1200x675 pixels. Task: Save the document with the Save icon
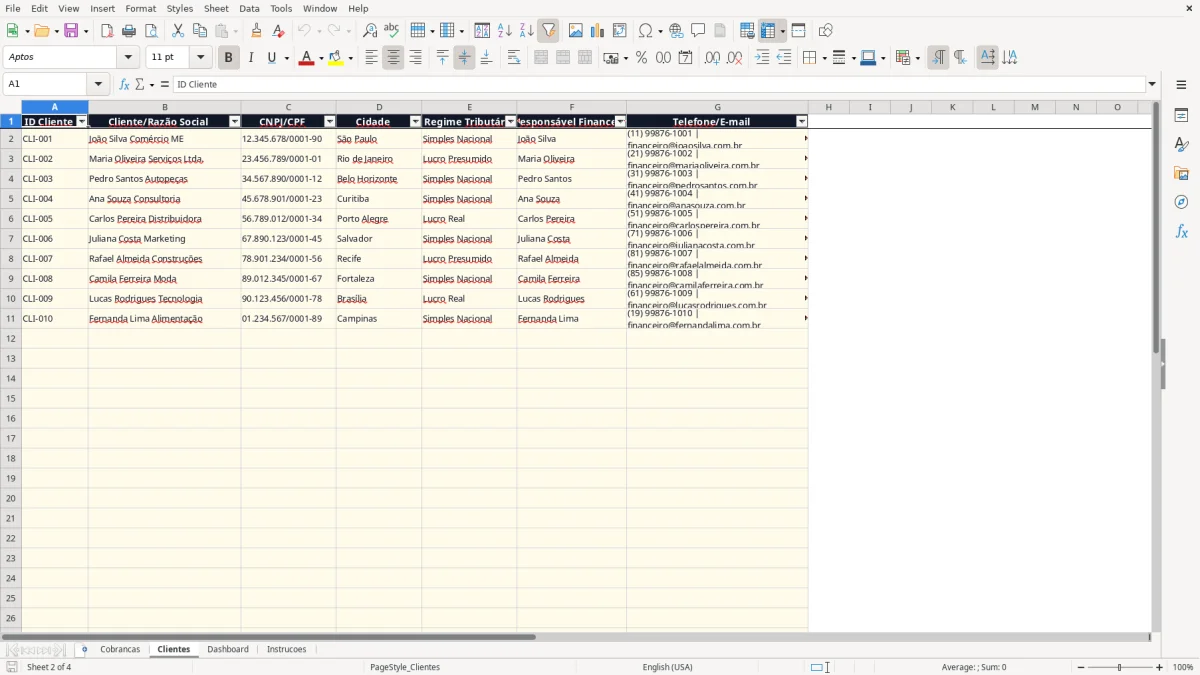71,31
